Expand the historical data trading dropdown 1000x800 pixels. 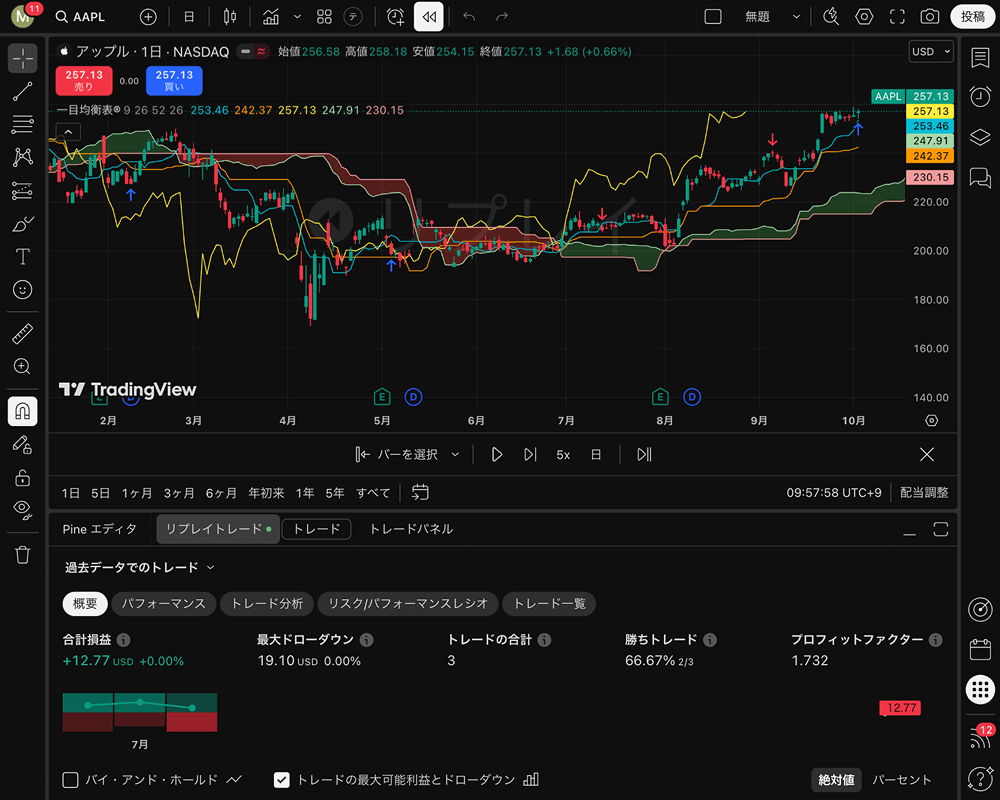pos(140,568)
